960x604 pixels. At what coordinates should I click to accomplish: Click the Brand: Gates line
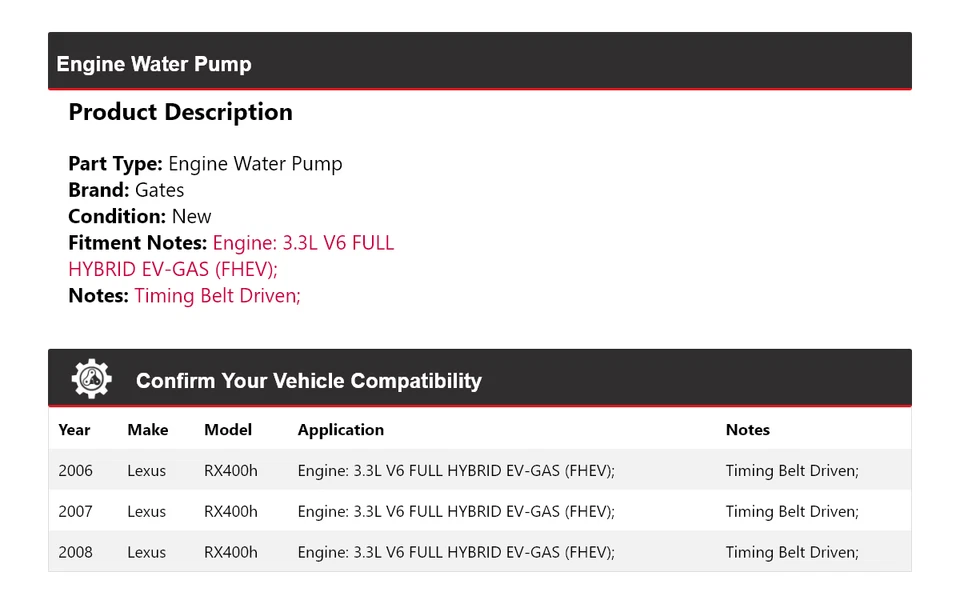pos(126,190)
